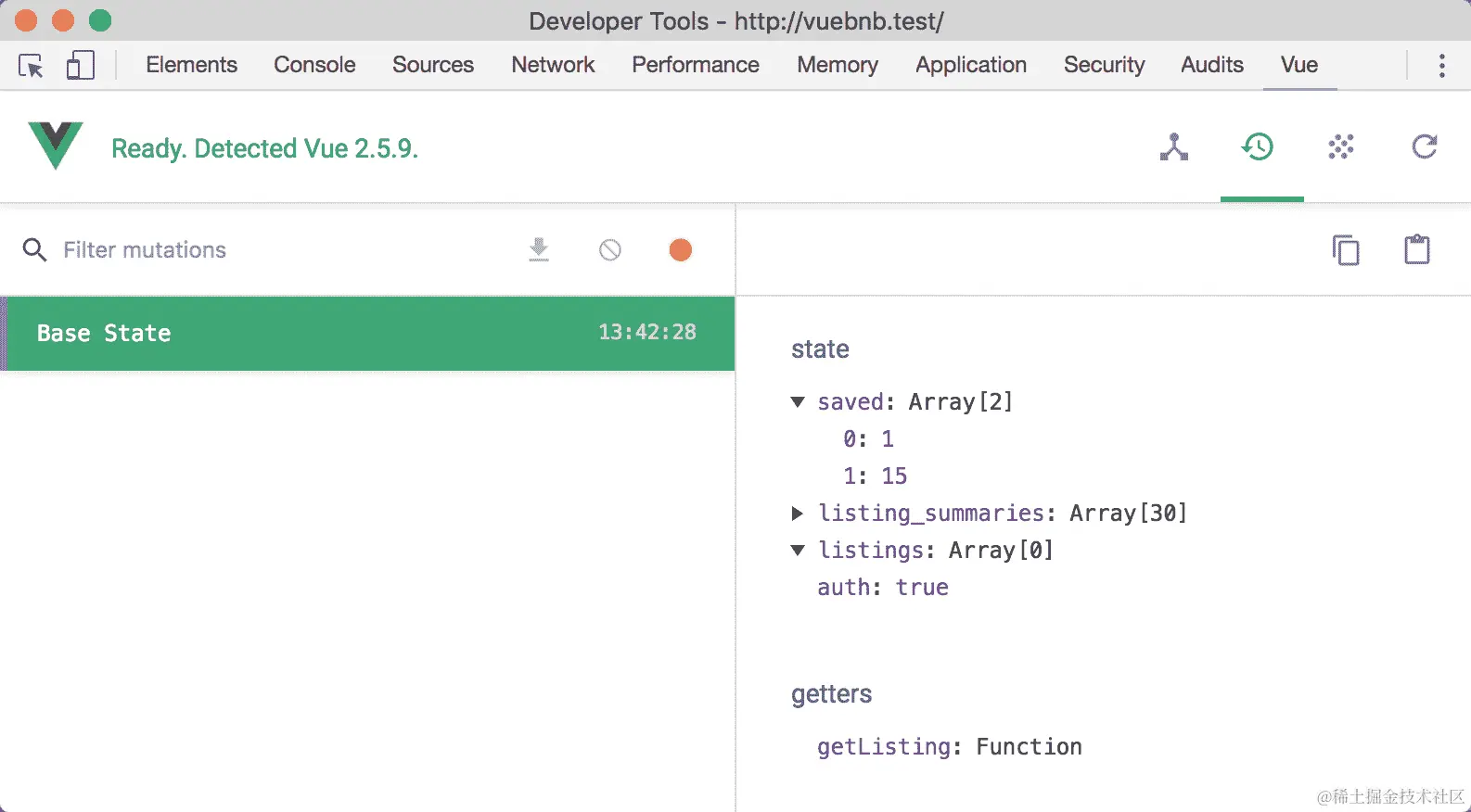Open the Application tab
Image resolution: width=1471 pixels, height=812 pixels.
pyautogui.click(x=971, y=65)
